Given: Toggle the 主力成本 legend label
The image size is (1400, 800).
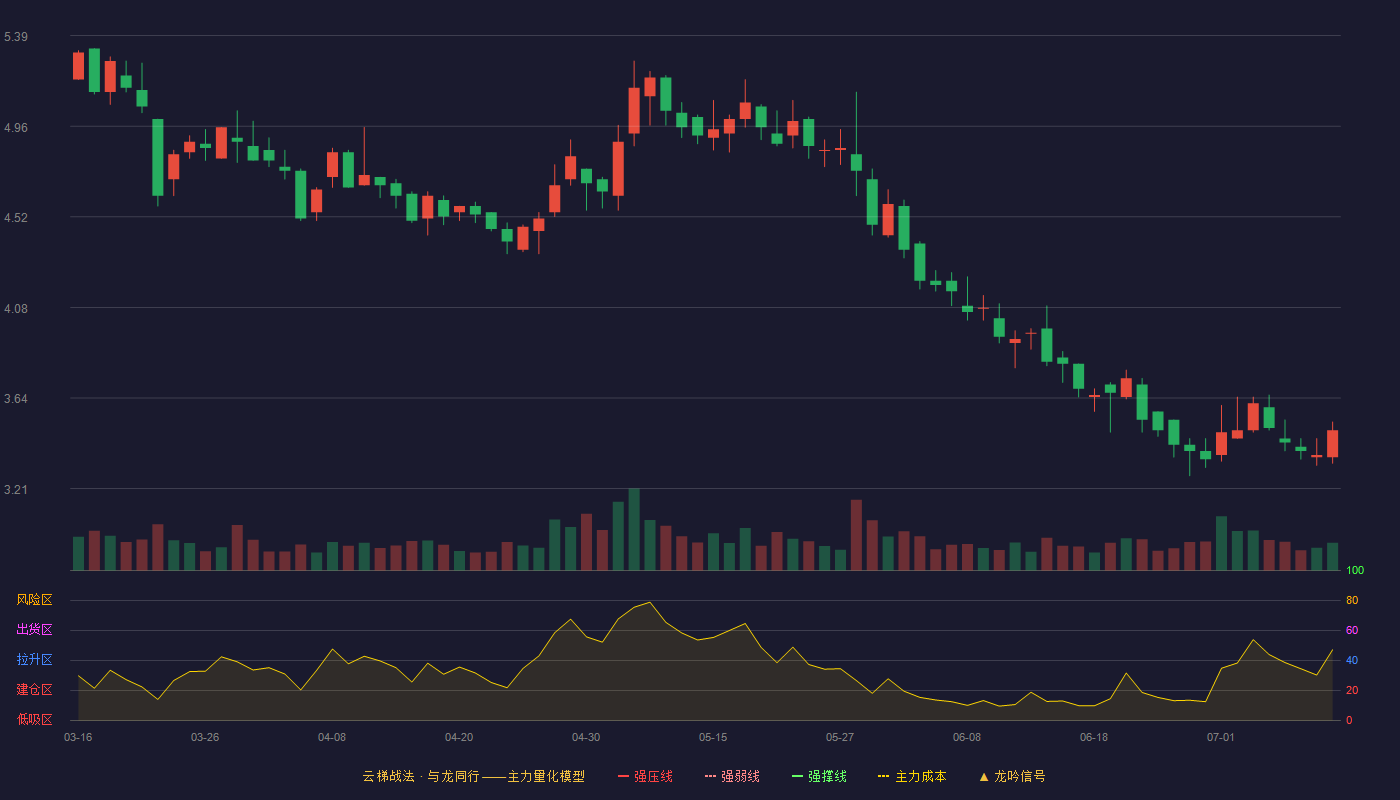Looking at the screenshot, I should click(920, 776).
